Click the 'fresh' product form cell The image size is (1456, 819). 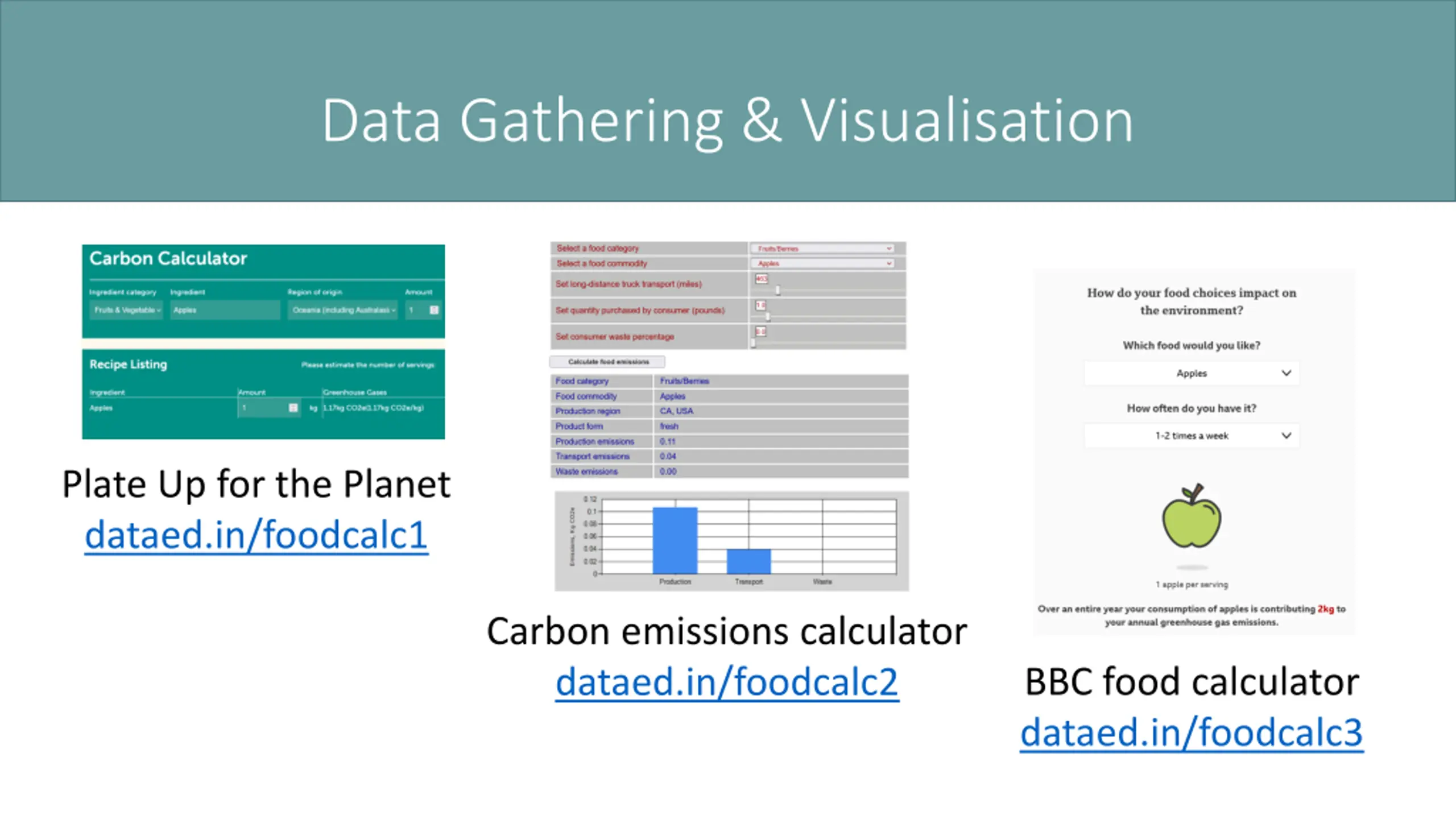(x=780, y=426)
